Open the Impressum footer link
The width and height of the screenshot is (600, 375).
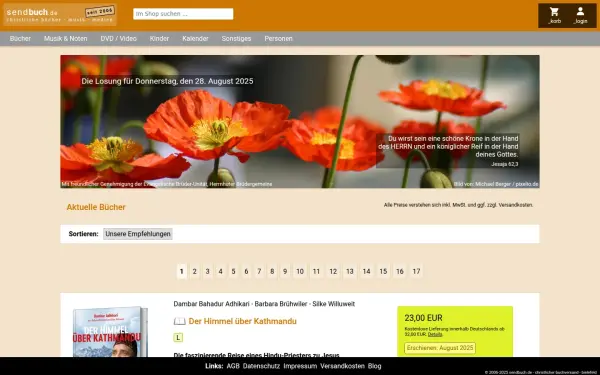pyautogui.click(x=300, y=366)
